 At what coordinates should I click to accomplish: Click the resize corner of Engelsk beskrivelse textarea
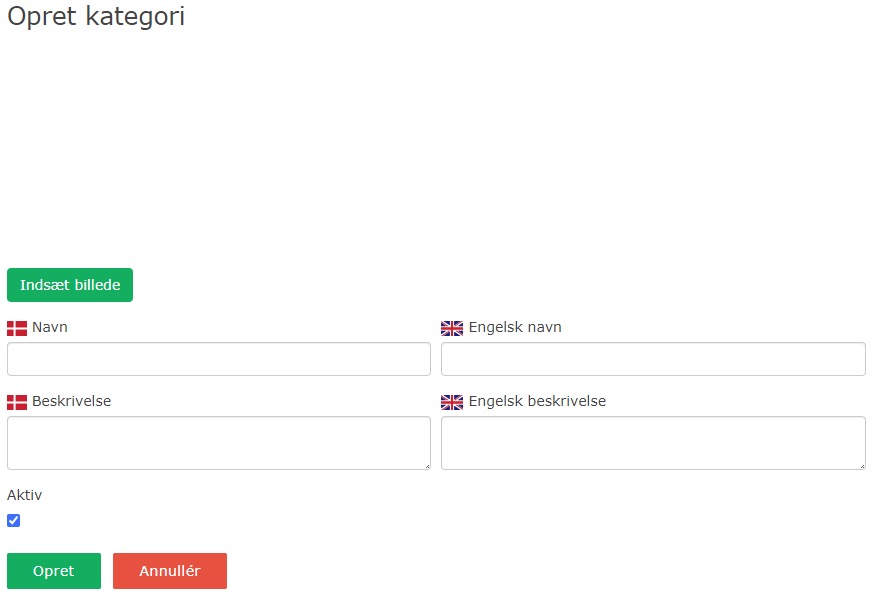coord(861,466)
